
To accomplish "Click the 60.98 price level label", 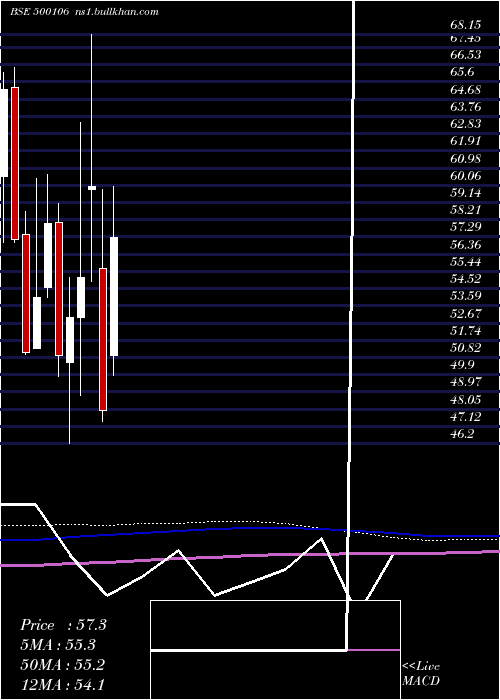I will 466,158.
